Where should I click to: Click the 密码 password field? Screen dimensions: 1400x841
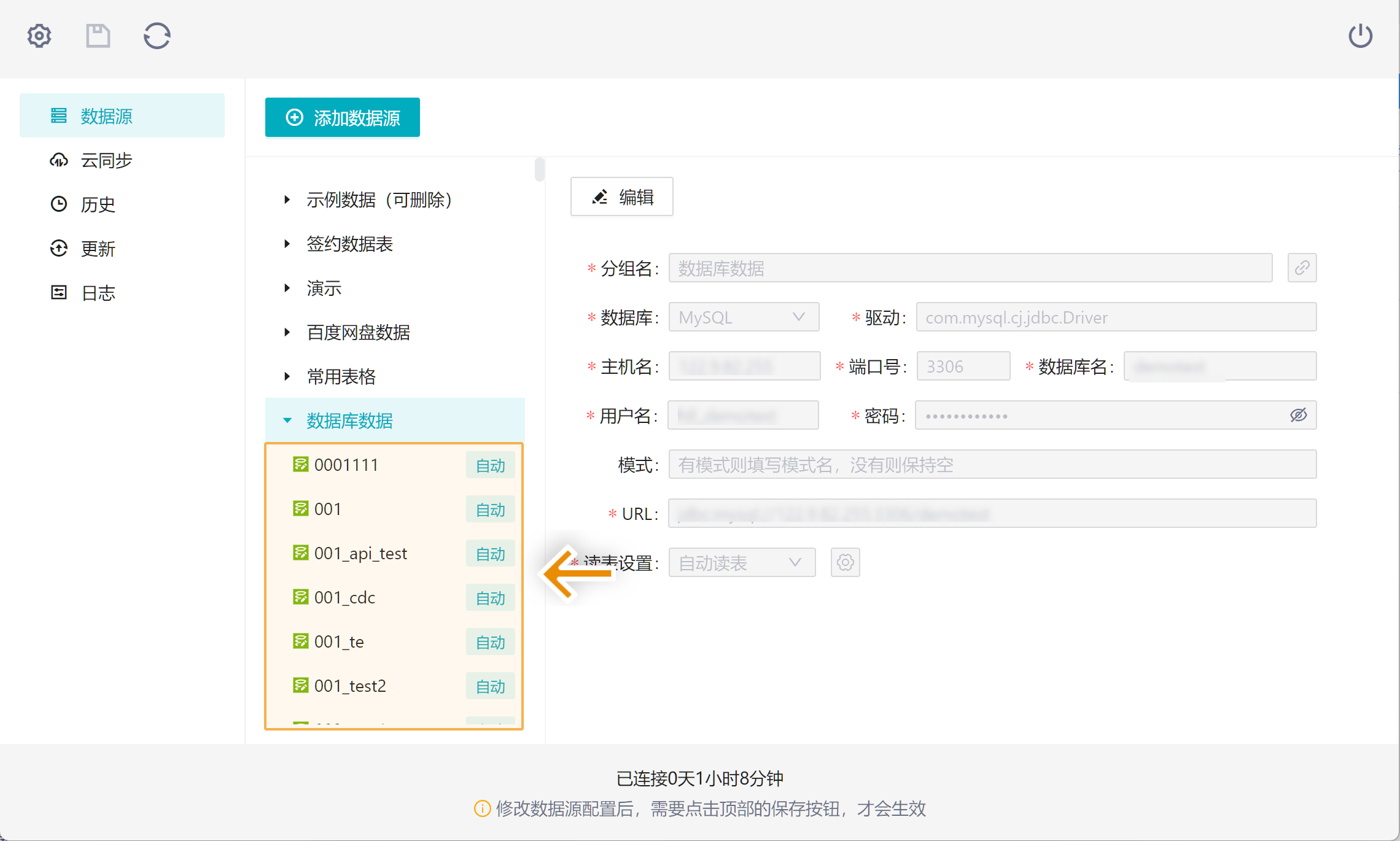tap(1116, 415)
